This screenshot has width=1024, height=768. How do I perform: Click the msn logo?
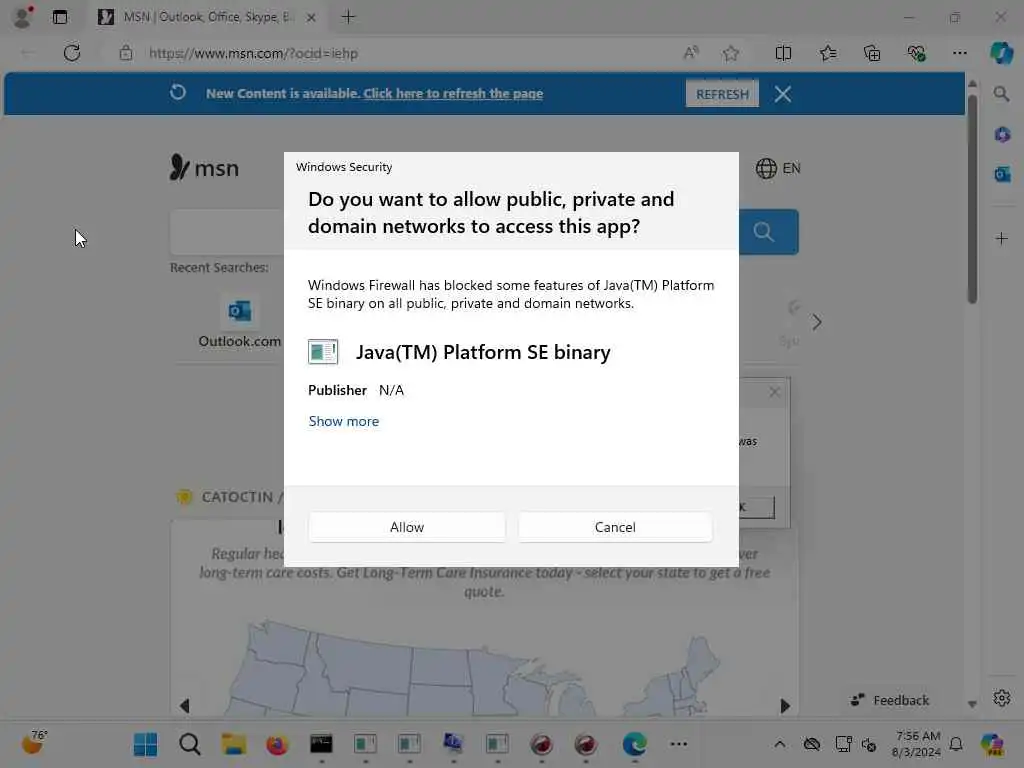pos(204,168)
